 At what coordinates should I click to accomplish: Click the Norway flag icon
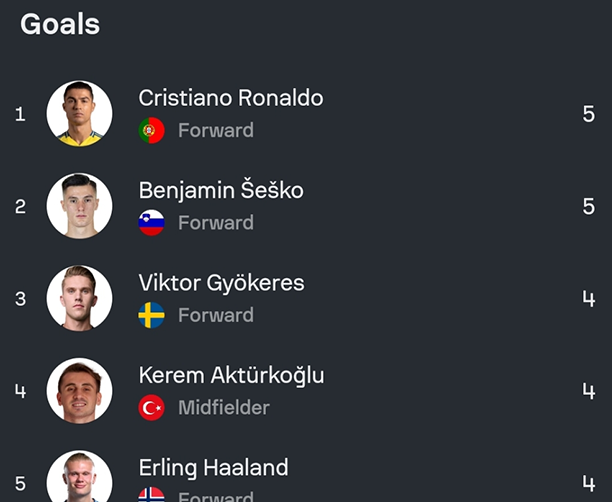(152, 494)
